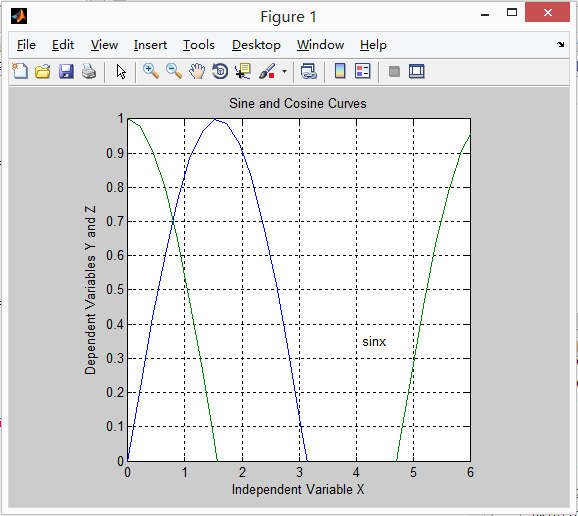Click the blue sine curve peak

point(215,119)
